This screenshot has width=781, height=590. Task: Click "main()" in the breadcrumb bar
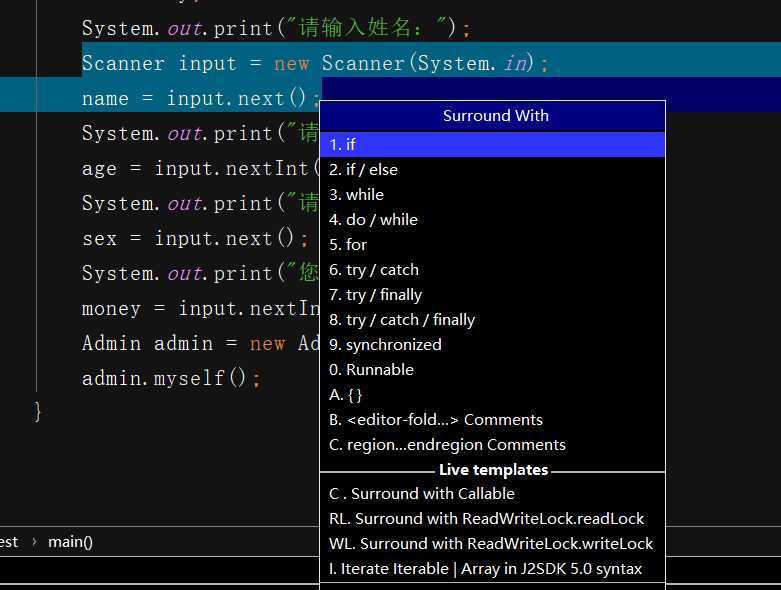click(x=70, y=542)
